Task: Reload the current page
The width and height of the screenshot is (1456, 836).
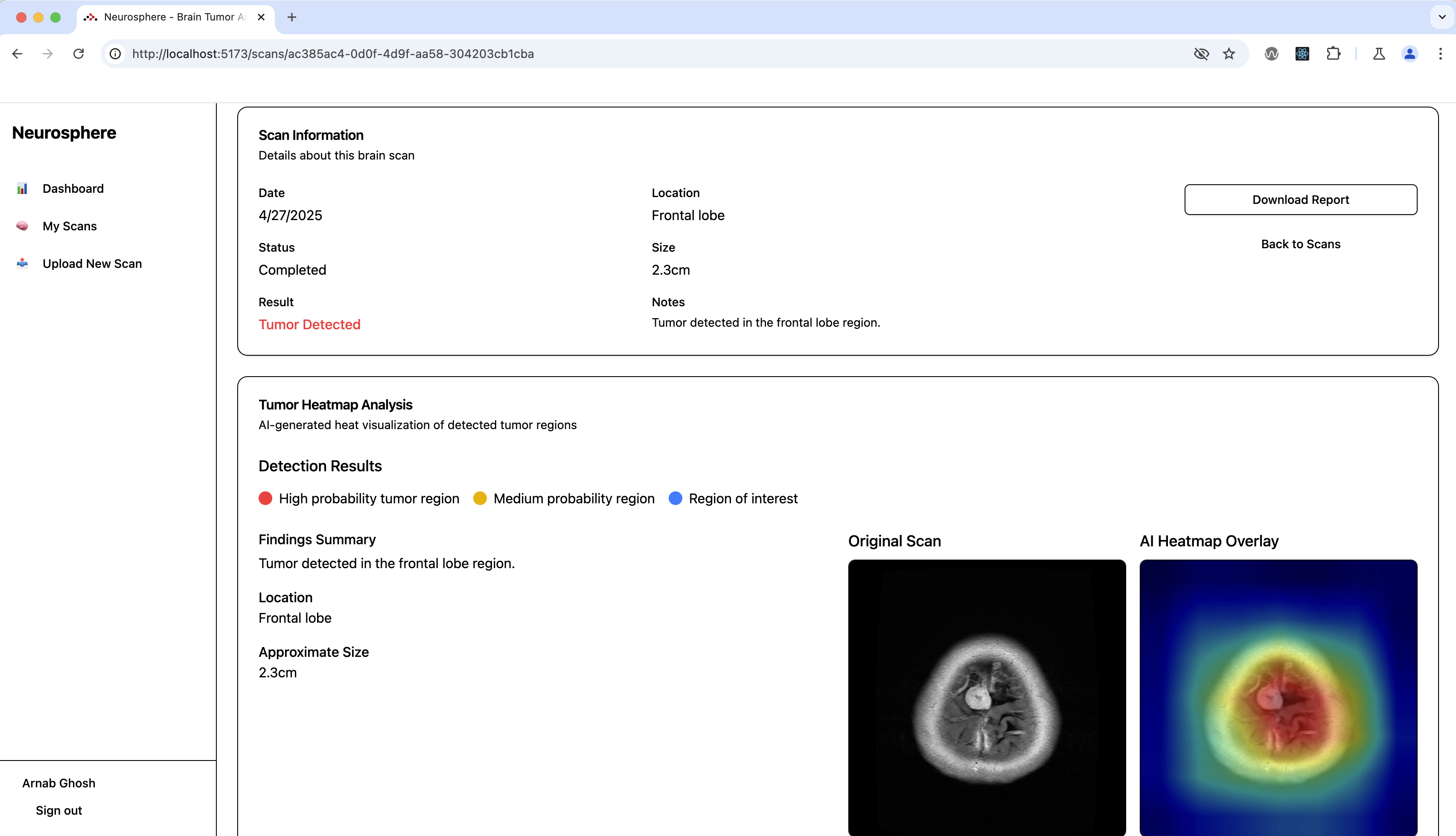Action: pos(79,53)
